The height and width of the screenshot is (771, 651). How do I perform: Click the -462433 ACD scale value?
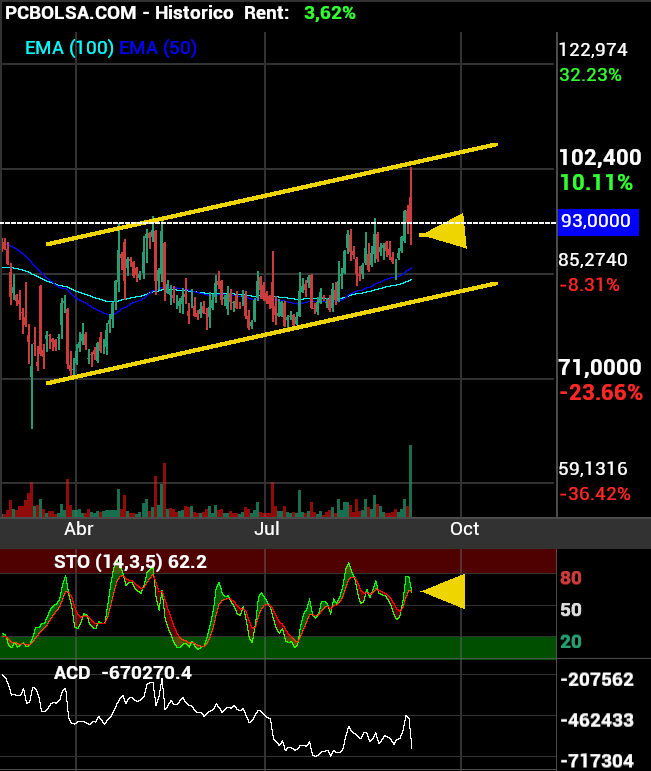coord(597,720)
